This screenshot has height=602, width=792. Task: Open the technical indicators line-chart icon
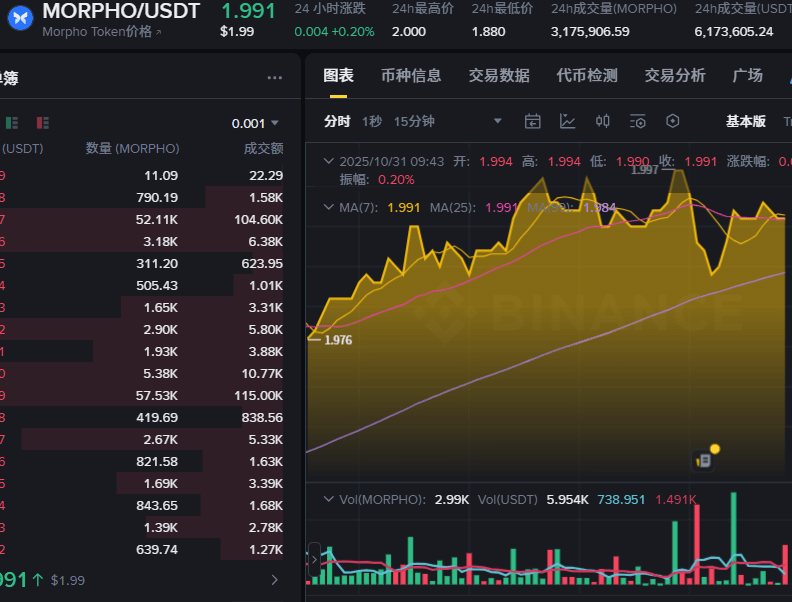click(567, 121)
